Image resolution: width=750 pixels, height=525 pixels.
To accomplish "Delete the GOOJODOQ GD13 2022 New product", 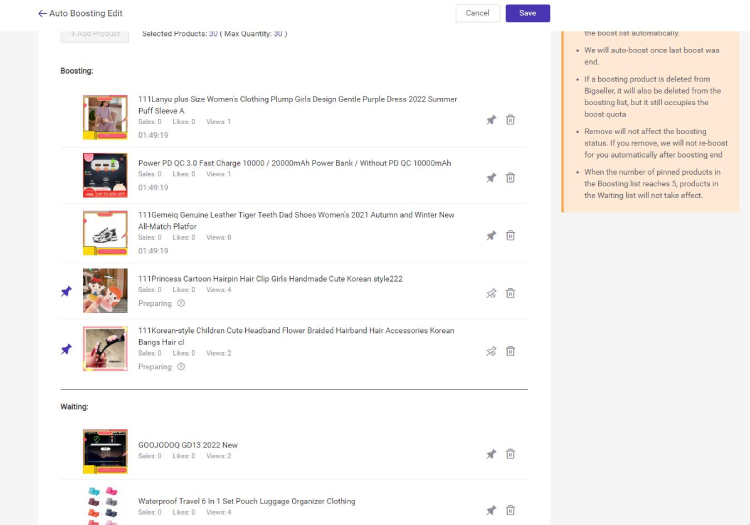I will click(510, 454).
